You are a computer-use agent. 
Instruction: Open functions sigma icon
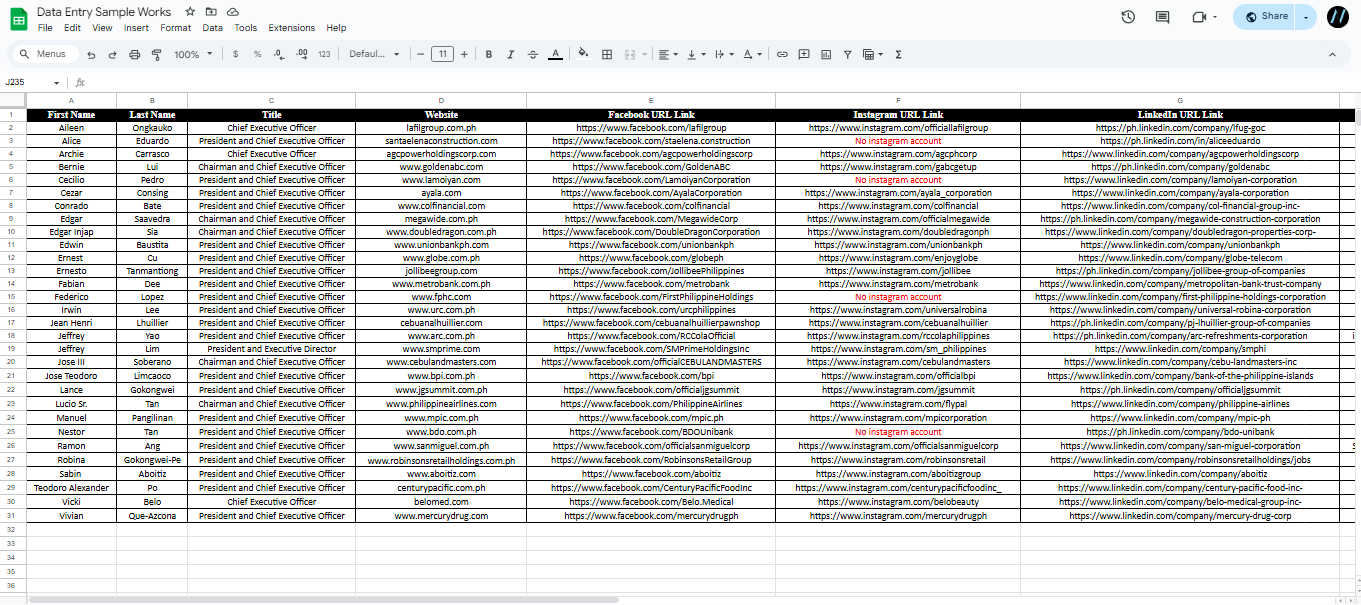pyautogui.click(x=898, y=54)
